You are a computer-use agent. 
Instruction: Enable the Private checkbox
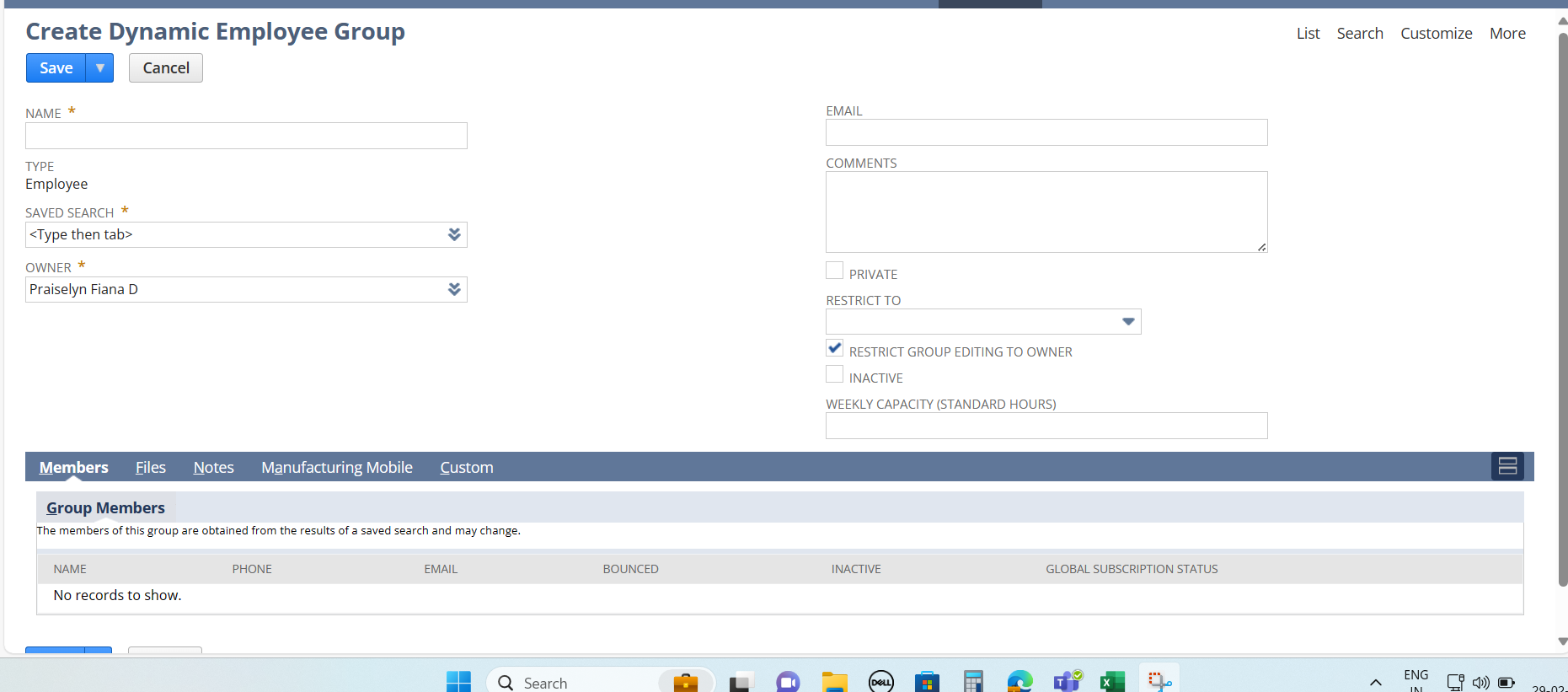834,271
